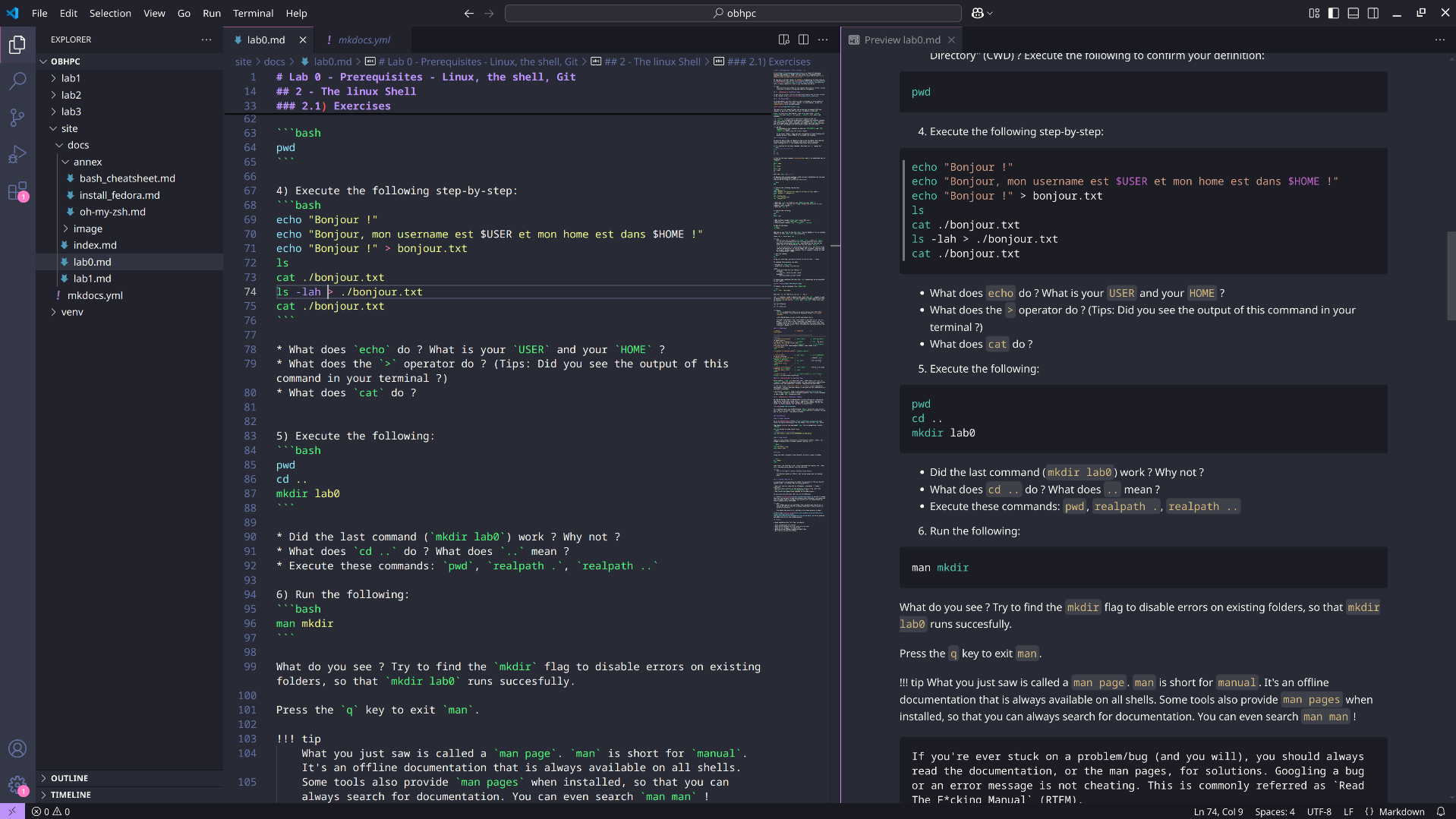The width and height of the screenshot is (1456, 819).
Task: Open editor More Actions ellipsis for lab0.md
Action: [x=823, y=39]
